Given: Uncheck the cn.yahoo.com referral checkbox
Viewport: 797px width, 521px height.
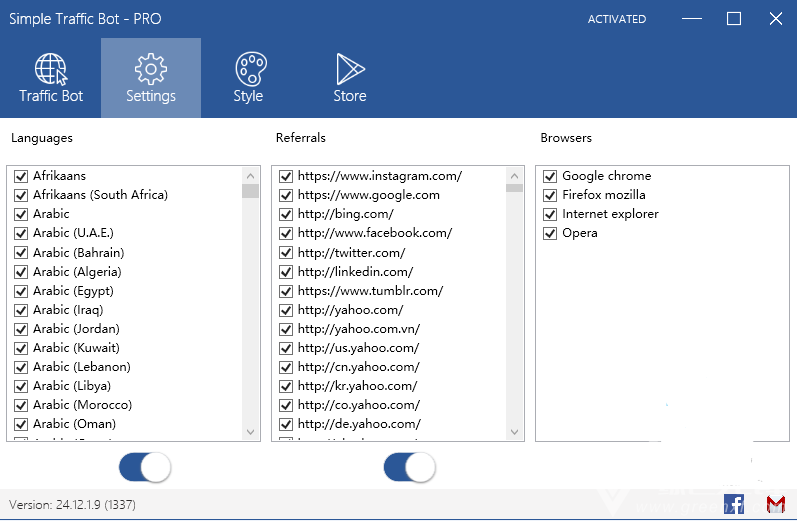Looking at the screenshot, I should coord(286,367).
